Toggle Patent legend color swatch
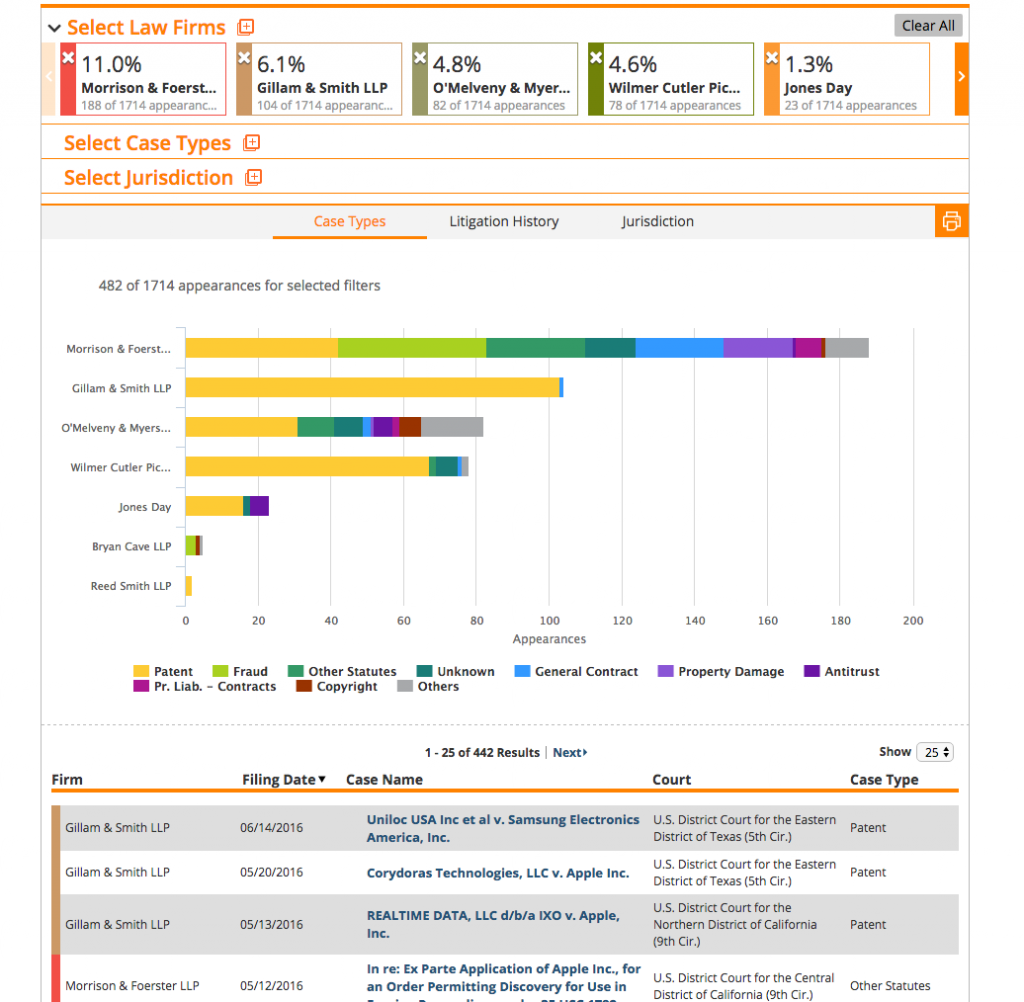The height and width of the screenshot is (1002, 1024). pos(141,671)
